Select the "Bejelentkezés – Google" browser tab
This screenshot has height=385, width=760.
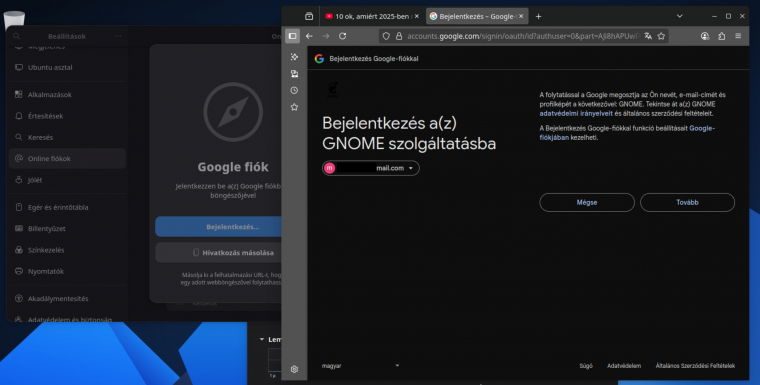pos(477,16)
